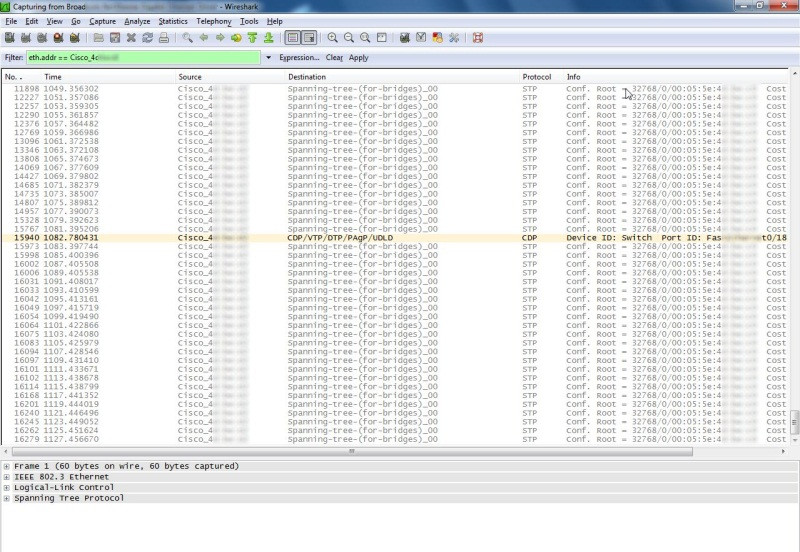The height and width of the screenshot is (552, 800).
Task: Open the filter history dropdown arrow
Action: point(268,58)
